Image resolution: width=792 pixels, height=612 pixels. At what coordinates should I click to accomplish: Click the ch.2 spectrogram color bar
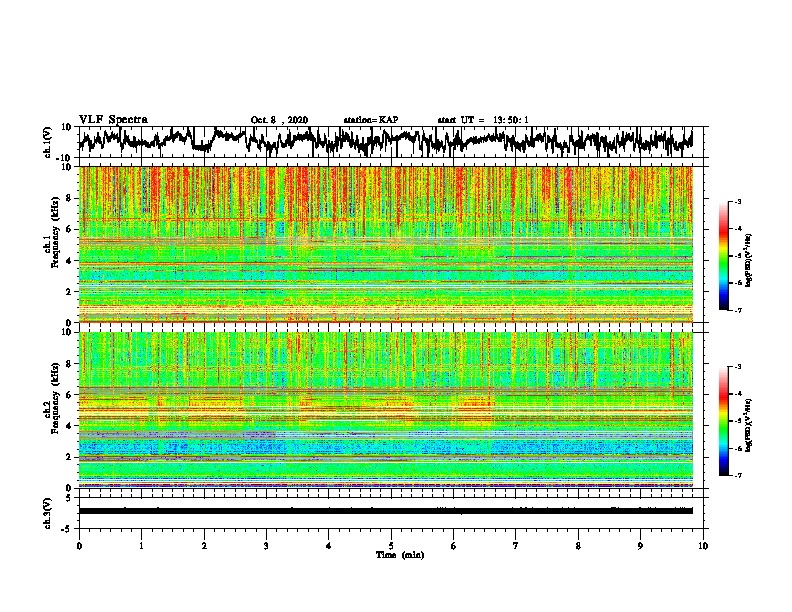(x=723, y=421)
